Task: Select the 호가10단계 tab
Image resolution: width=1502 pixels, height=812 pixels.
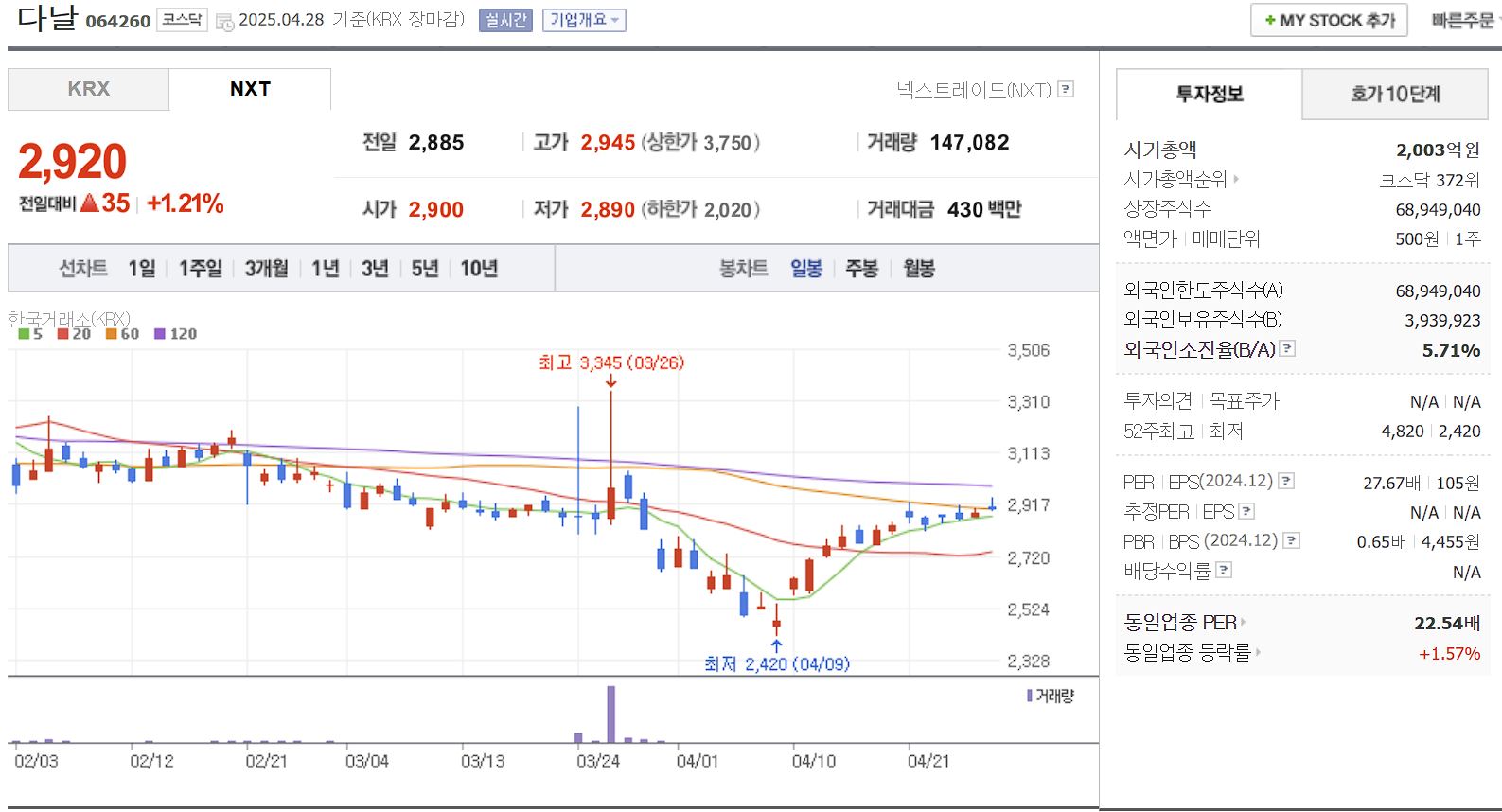Action: (x=1395, y=94)
